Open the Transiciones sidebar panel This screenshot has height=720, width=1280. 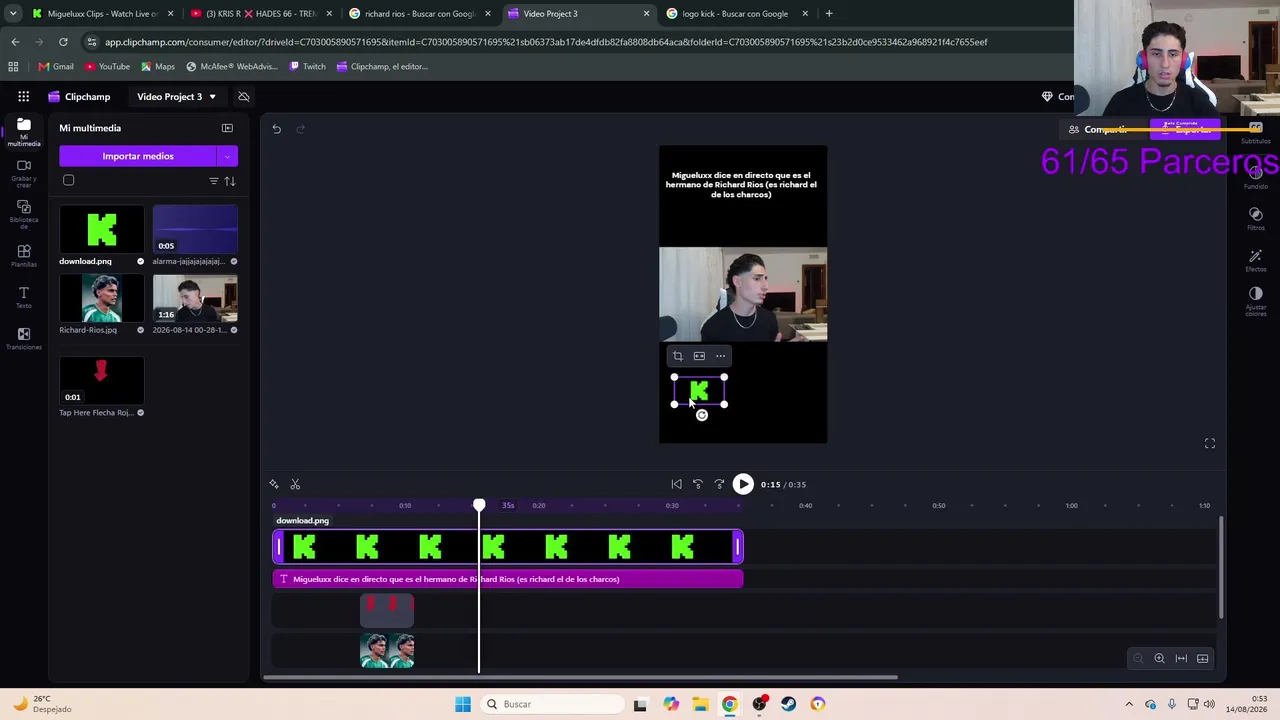24,339
